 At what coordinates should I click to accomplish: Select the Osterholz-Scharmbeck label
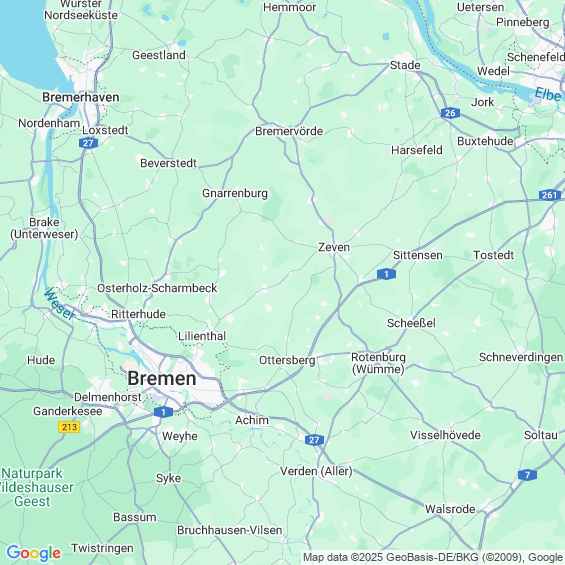click(x=157, y=288)
